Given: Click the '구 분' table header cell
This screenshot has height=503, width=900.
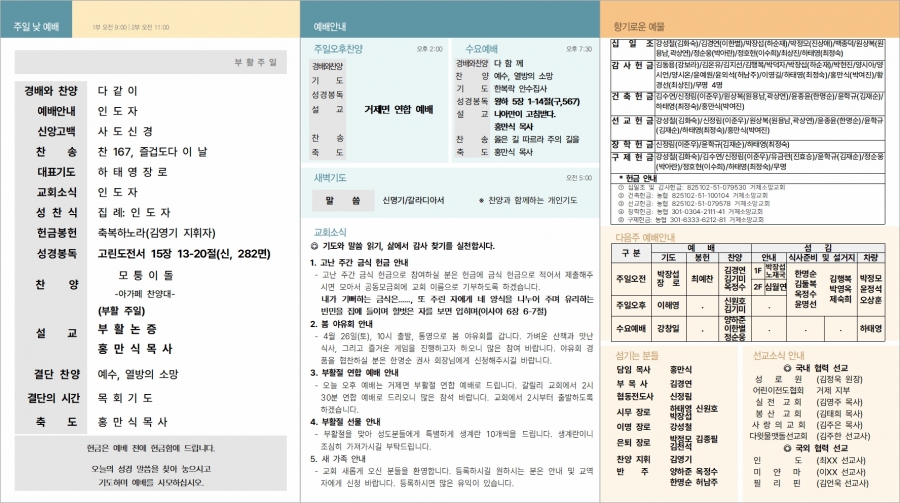Looking at the screenshot, I should [631, 253].
